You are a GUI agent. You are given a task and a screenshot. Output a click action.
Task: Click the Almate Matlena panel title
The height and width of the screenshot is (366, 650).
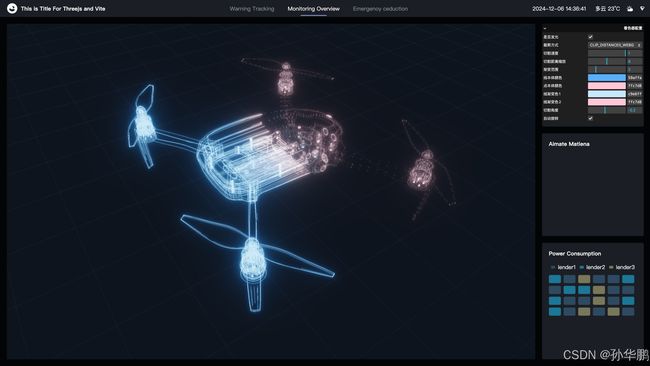tap(569, 144)
